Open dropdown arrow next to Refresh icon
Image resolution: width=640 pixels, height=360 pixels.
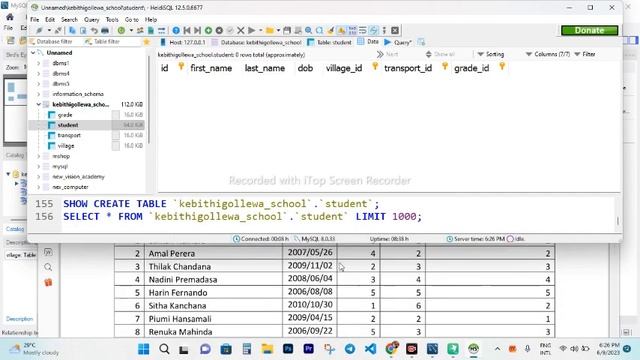click(x=131, y=30)
